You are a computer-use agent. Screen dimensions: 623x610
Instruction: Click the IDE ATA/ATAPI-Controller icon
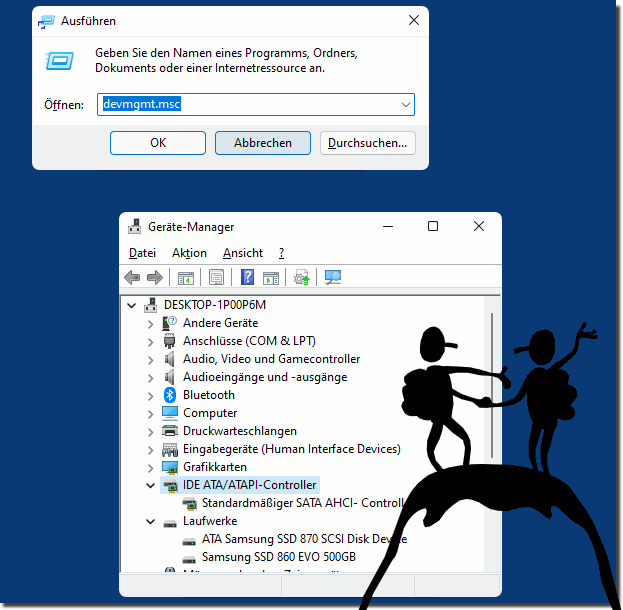(x=170, y=485)
